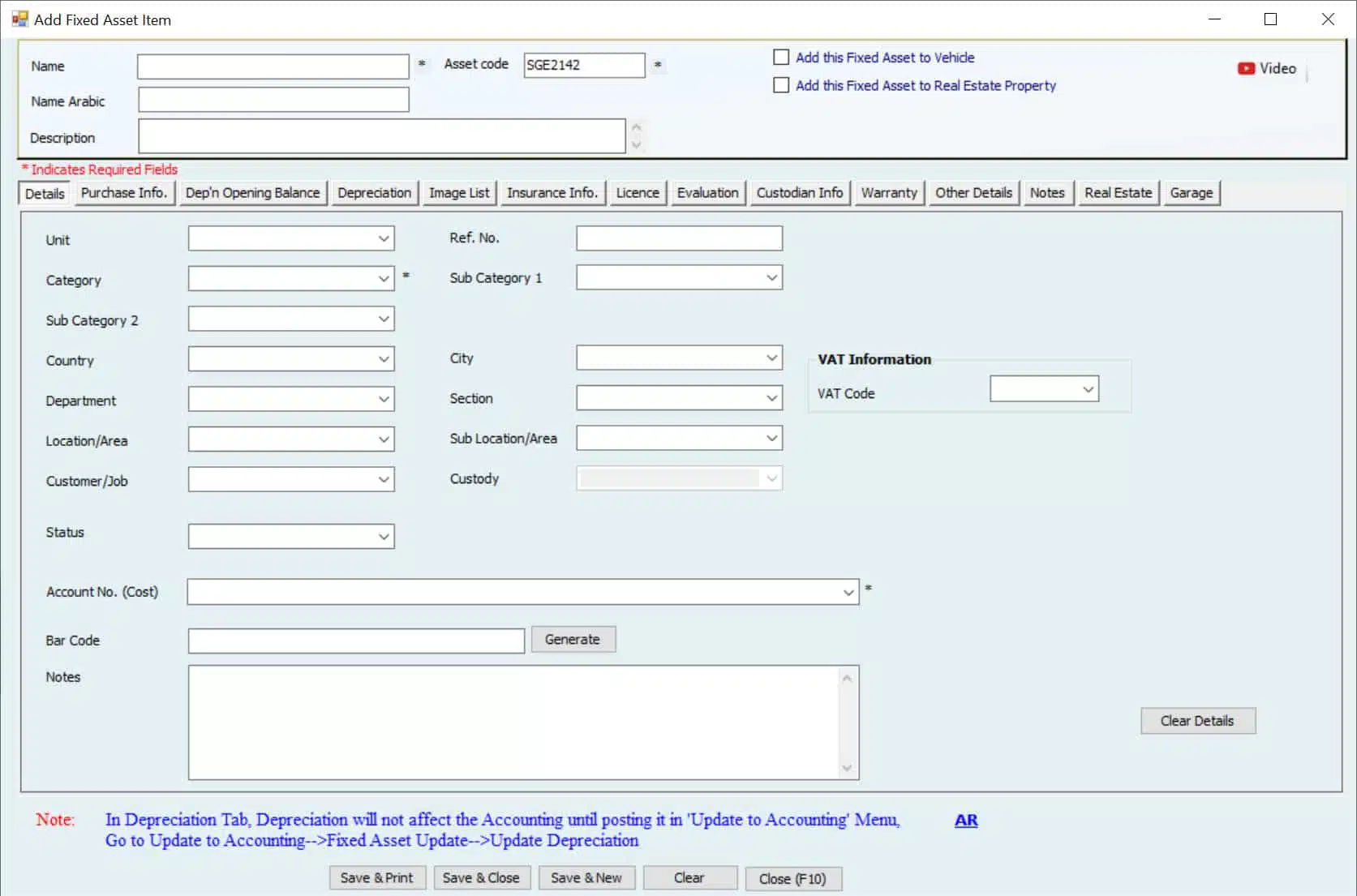1357x896 pixels.
Task: Click the app icon in title bar
Action: click(x=19, y=19)
